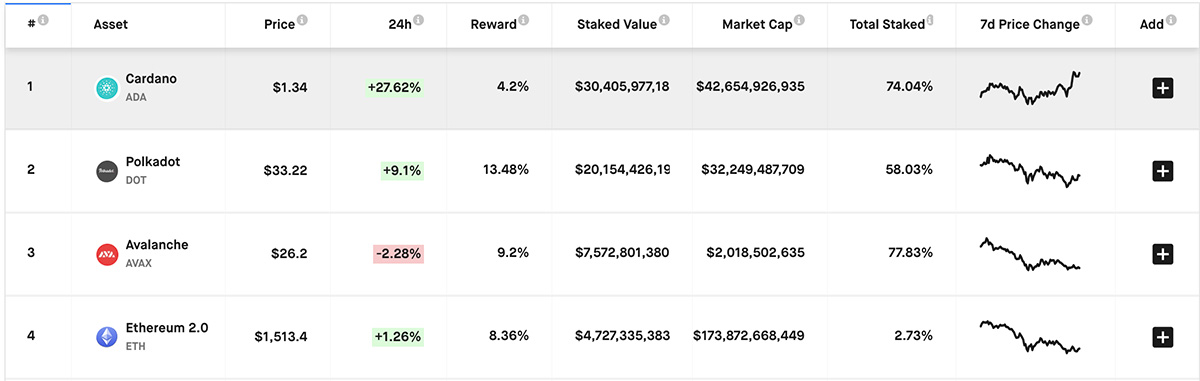1200x381 pixels.
Task: Sort table by Asset column header
Action: pos(111,24)
